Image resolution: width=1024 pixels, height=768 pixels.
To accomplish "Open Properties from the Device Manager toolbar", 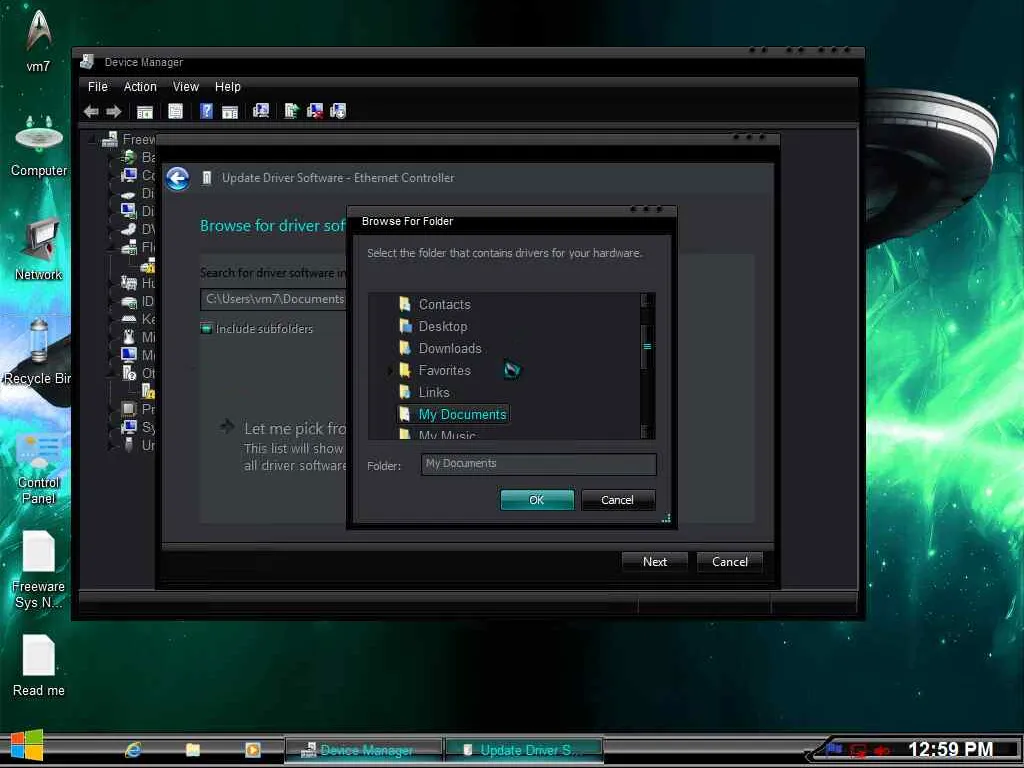I will tap(175, 112).
